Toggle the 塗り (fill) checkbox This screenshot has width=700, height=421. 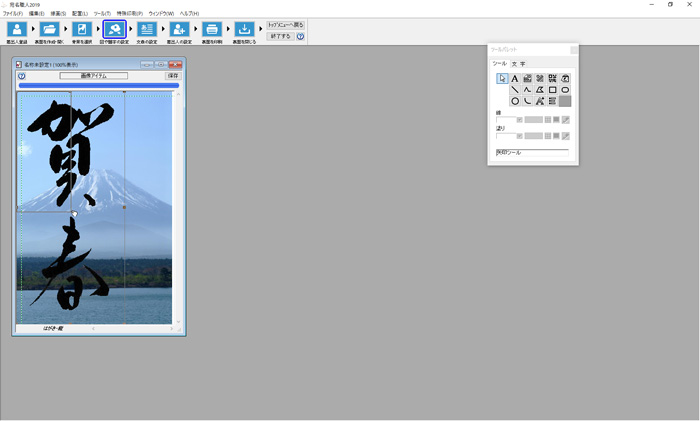click(520, 135)
